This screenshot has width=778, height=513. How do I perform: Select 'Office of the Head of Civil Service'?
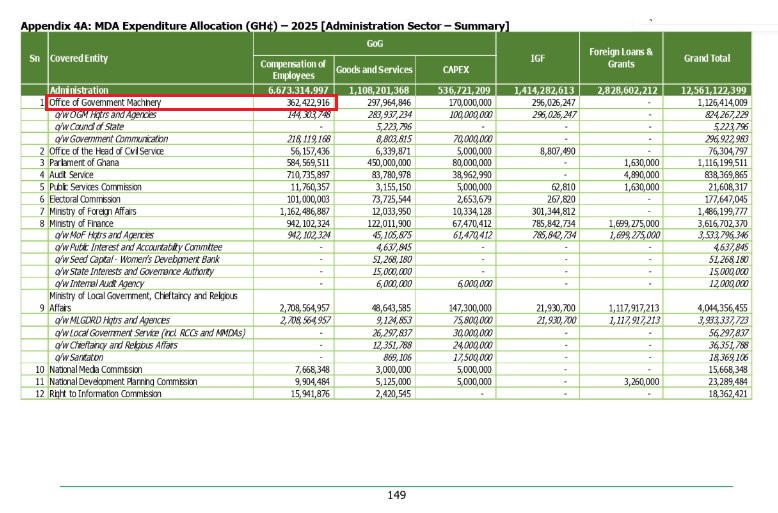[x=106, y=151]
